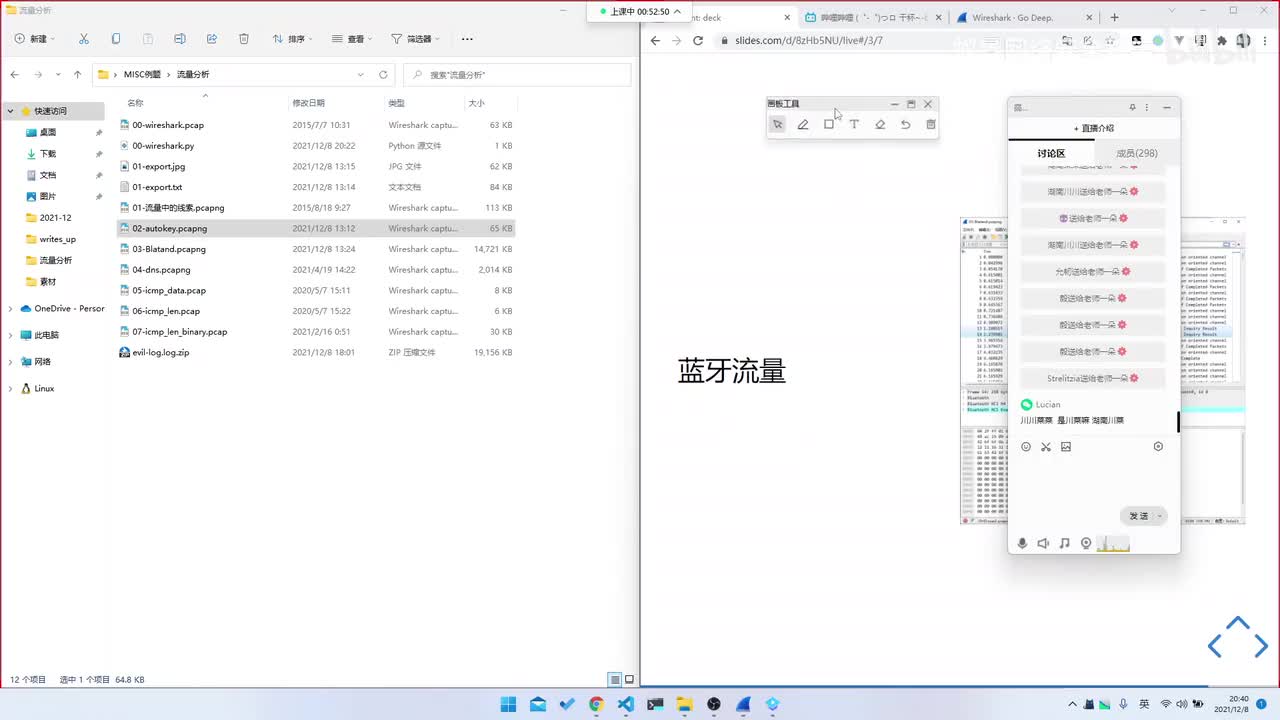The width and height of the screenshot is (1280, 720).
Task: Open the See more (…) Explorer menu
Action: pyautogui.click(x=467, y=39)
